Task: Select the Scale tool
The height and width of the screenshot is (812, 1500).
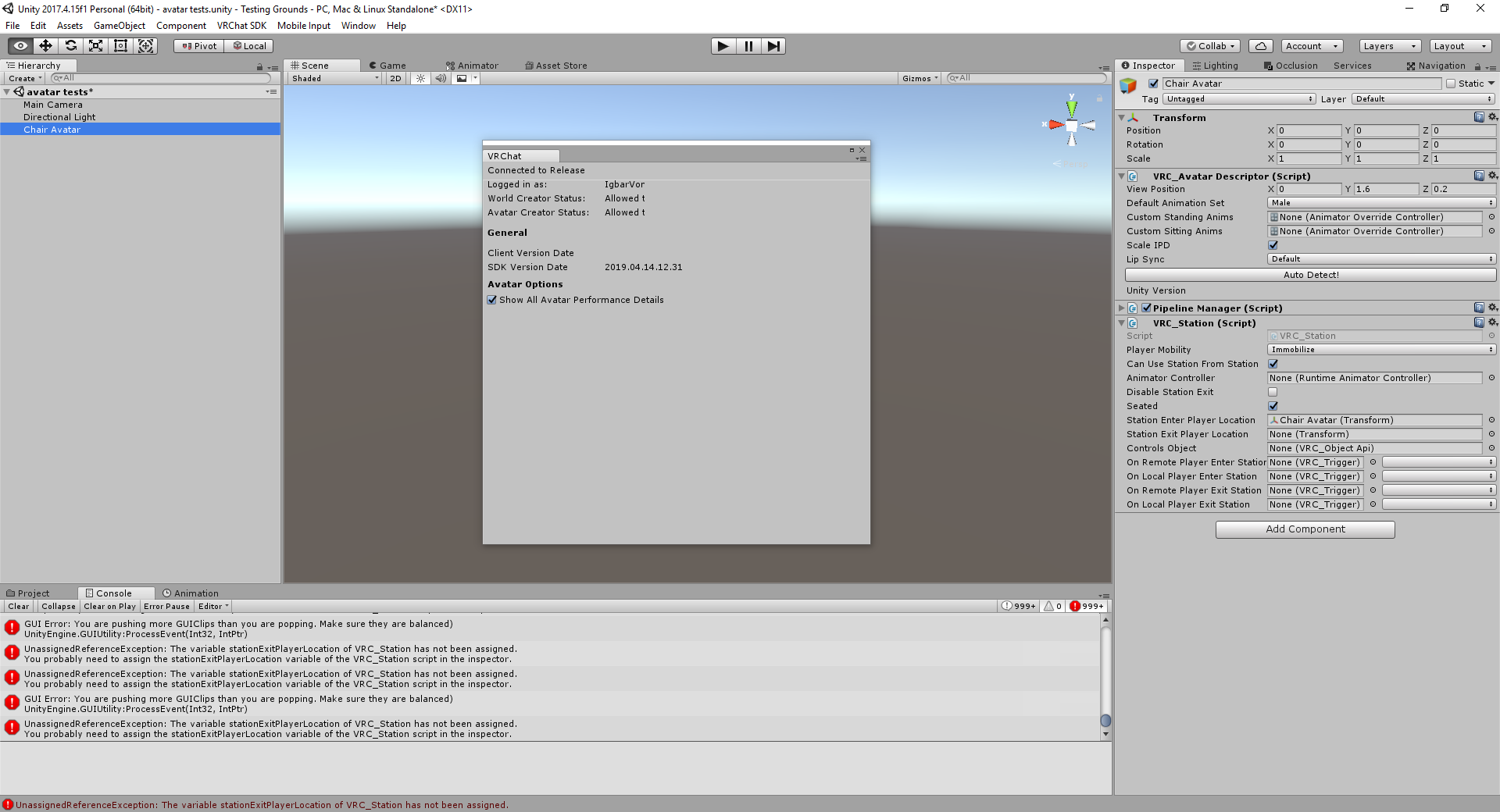Action: 95,46
